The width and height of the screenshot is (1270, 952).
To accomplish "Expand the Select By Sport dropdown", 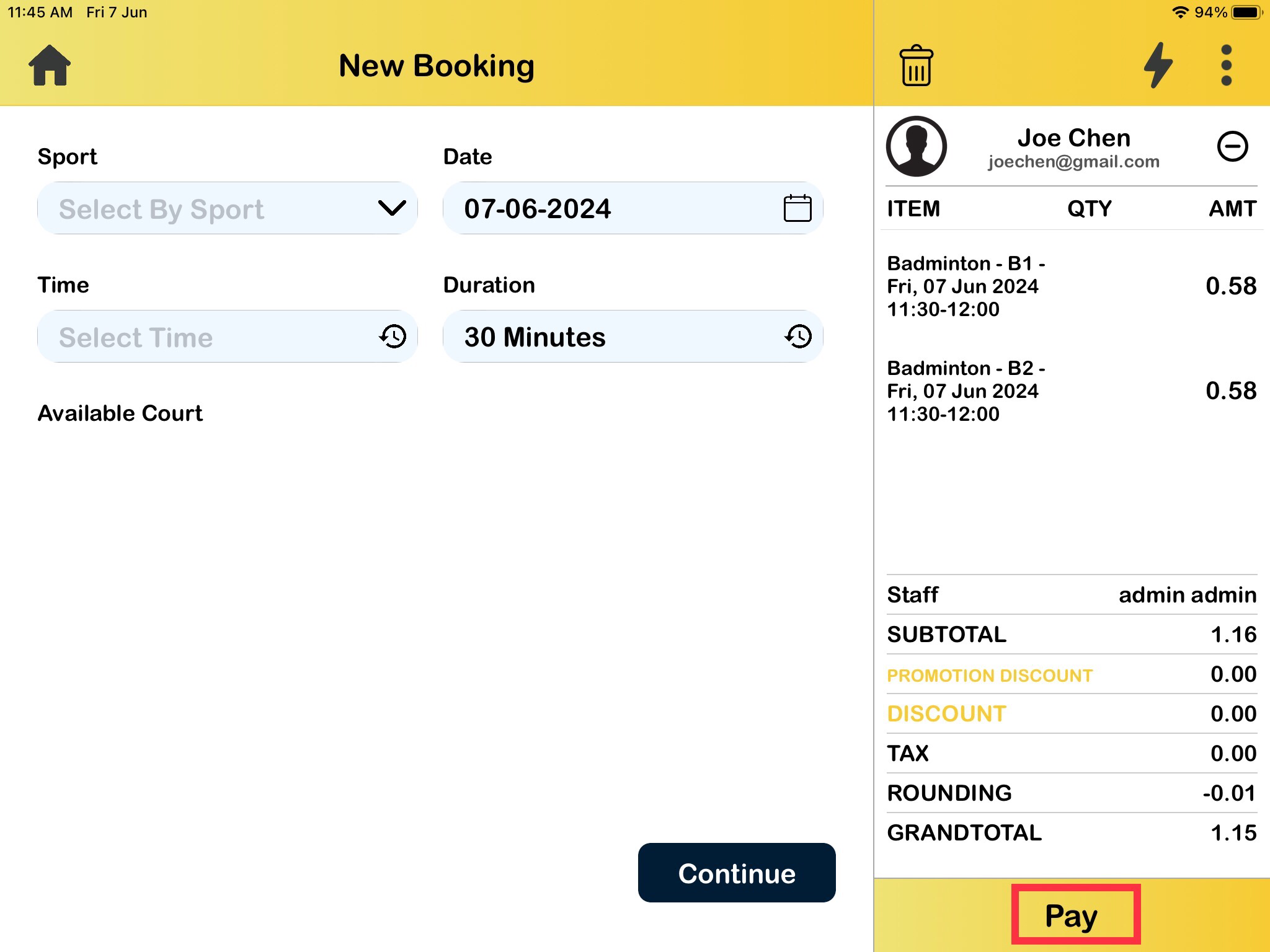I will point(227,208).
